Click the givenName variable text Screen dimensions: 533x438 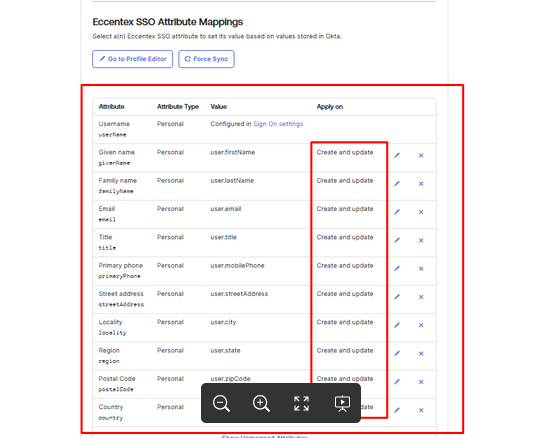click(114, 163)
